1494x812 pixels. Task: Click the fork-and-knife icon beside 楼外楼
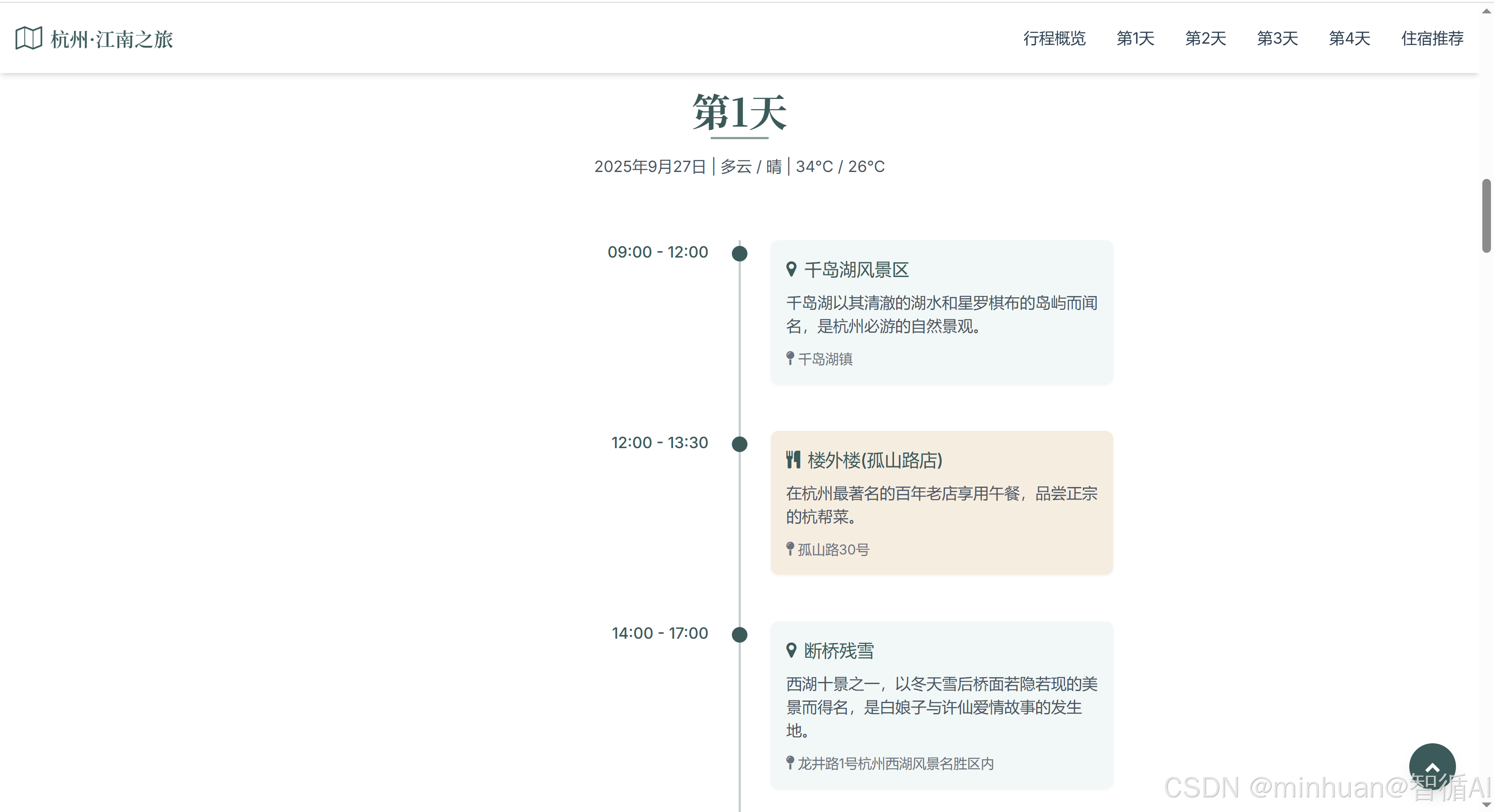(793, 460)
